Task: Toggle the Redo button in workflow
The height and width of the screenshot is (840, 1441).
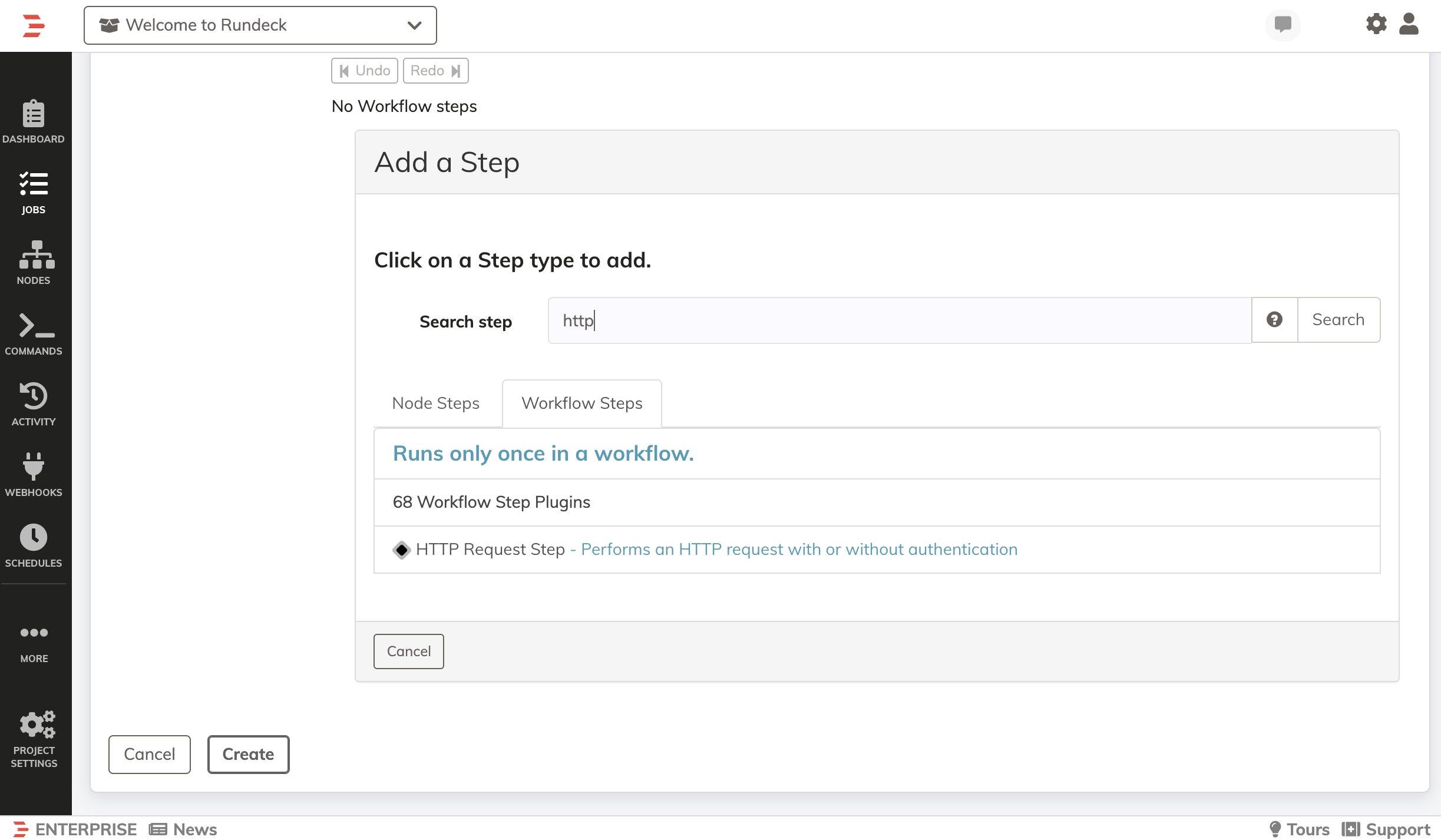Action: 436,70
